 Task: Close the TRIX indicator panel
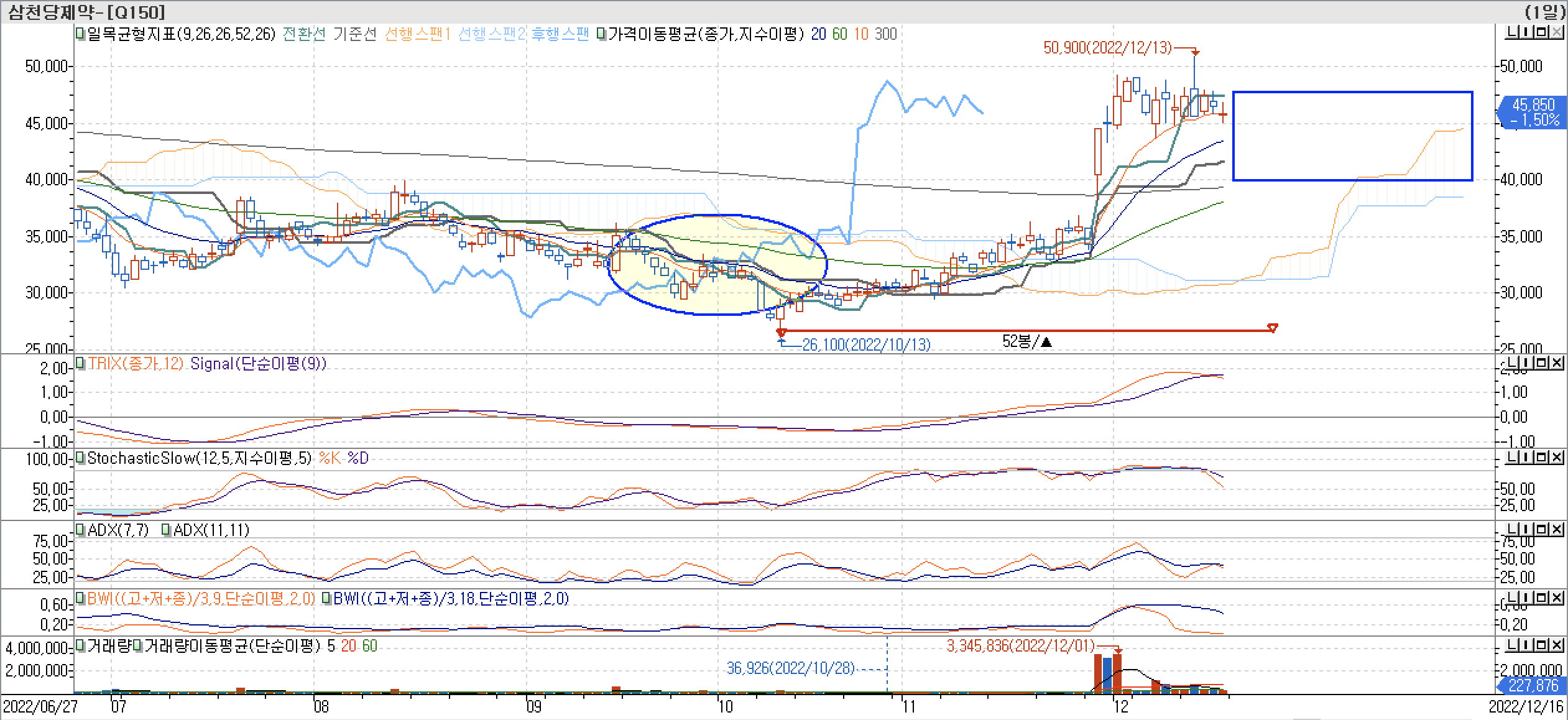pos(1556,362)
